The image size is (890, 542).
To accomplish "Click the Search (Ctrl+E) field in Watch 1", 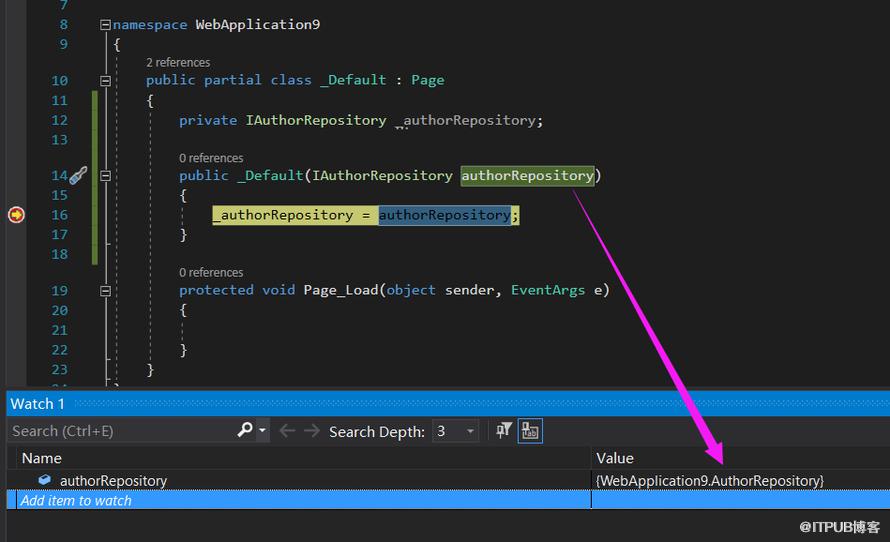I will [122, 431].
